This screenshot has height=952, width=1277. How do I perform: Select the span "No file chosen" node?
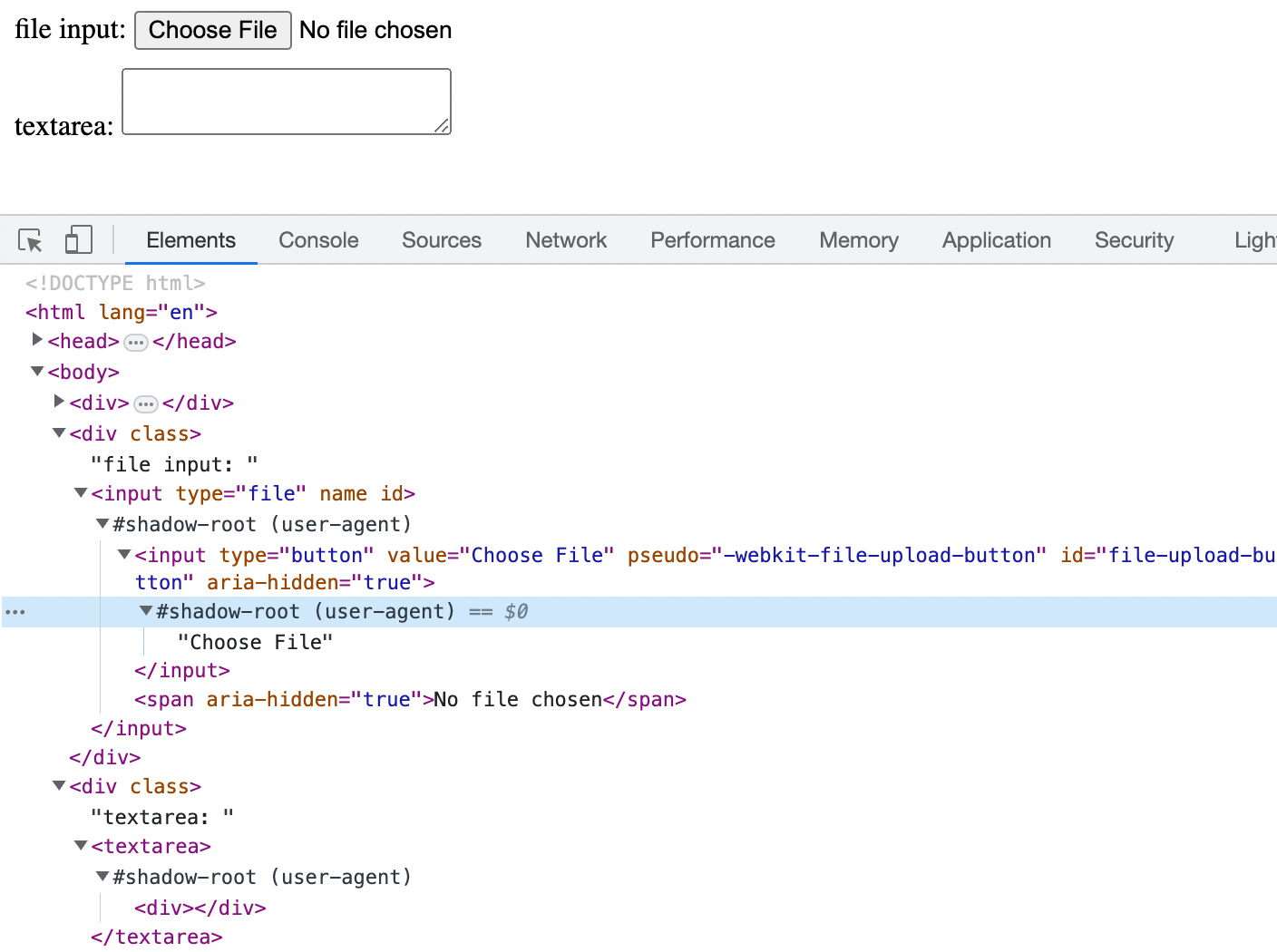pos(410,700)
